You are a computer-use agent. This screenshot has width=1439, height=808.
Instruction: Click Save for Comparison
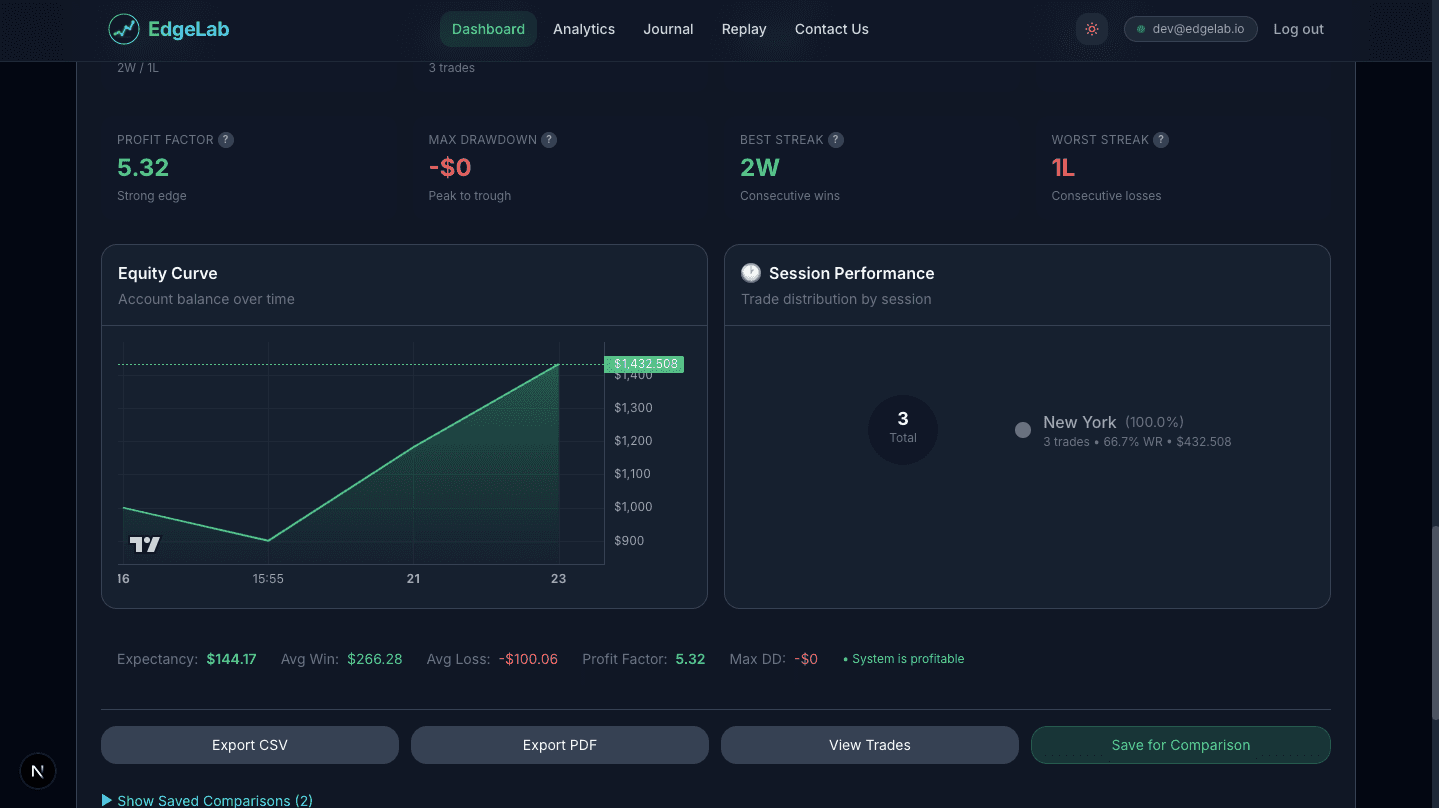click(1181, 745)
